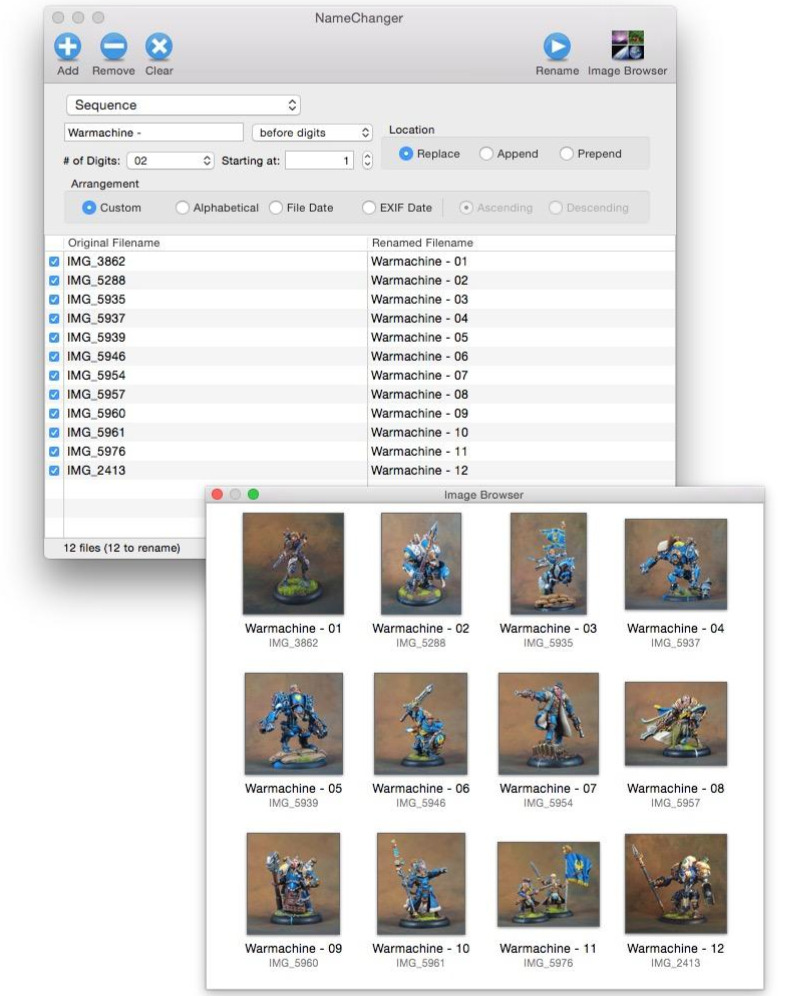The width and height of the screenshot is (786, 996).
Task: Choose EXIF Date arrangement
Action: click(369, 208)
